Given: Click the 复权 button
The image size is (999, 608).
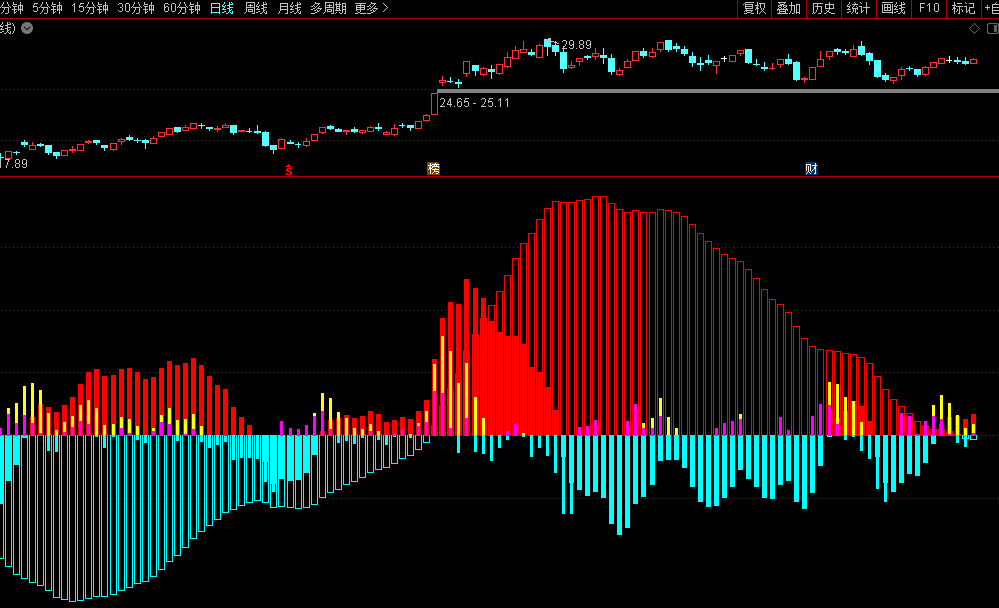Looking at the screenshot, I should [754, 9].
